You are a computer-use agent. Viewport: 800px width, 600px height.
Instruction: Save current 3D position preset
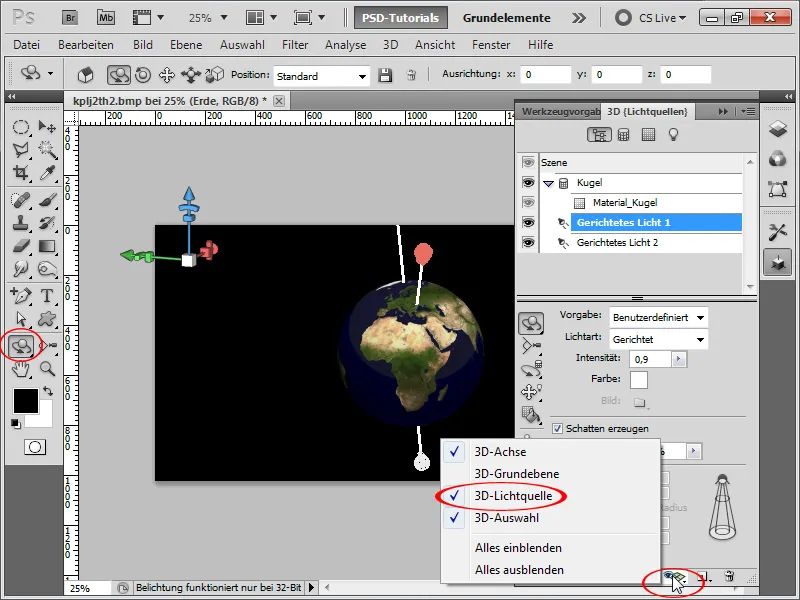[385, 76]
